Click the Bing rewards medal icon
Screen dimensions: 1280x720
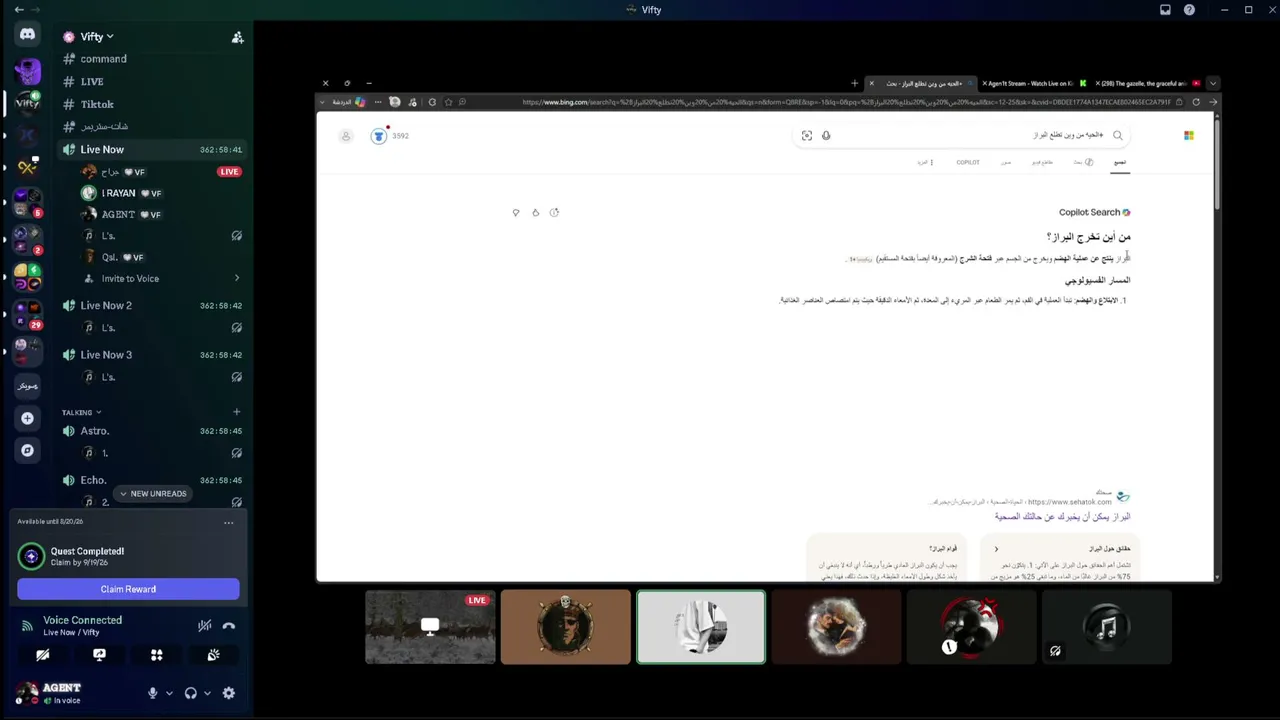(x=379, y=136)
